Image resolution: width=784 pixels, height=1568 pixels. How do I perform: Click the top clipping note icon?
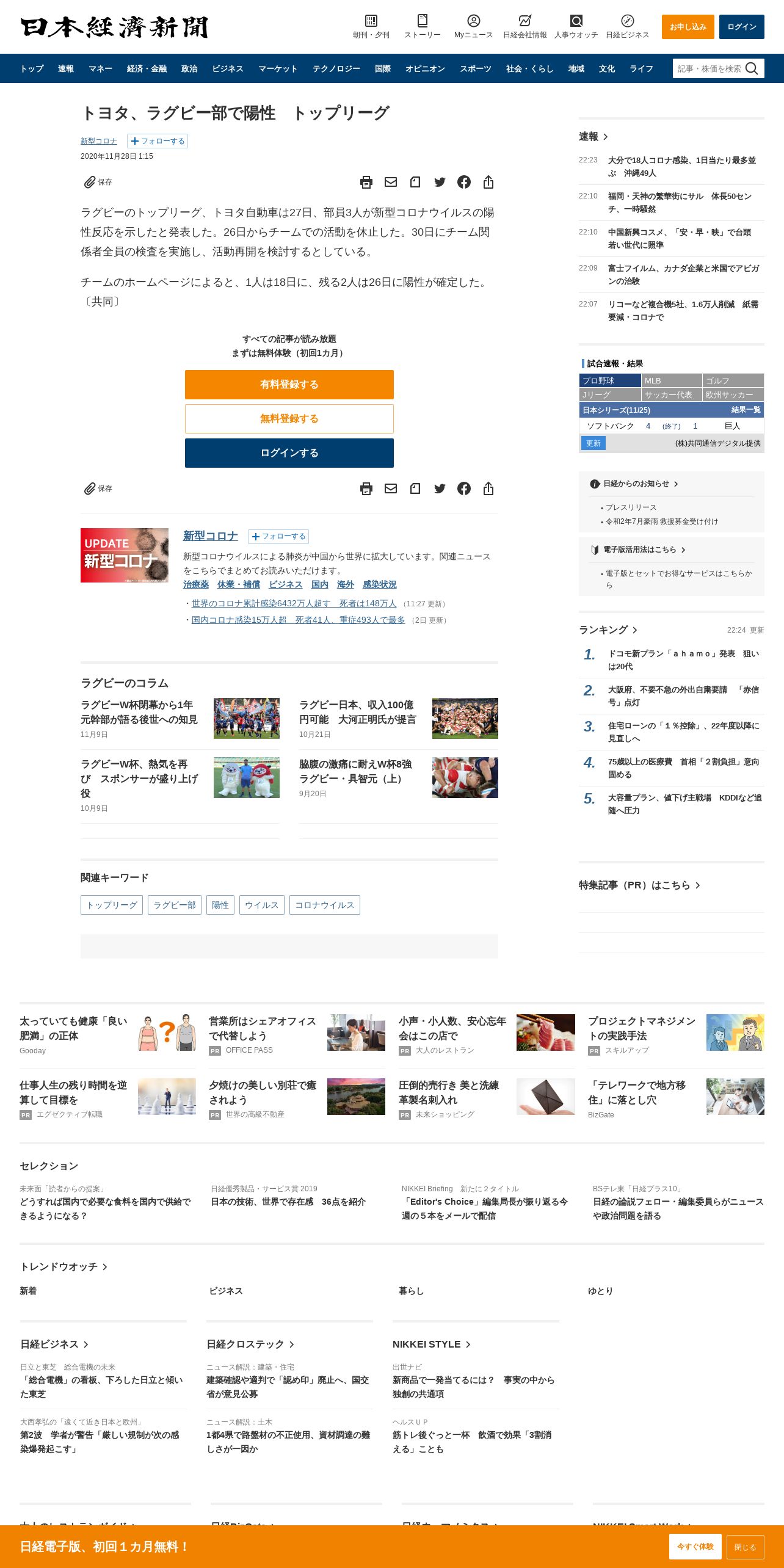(x=415, y=182)
